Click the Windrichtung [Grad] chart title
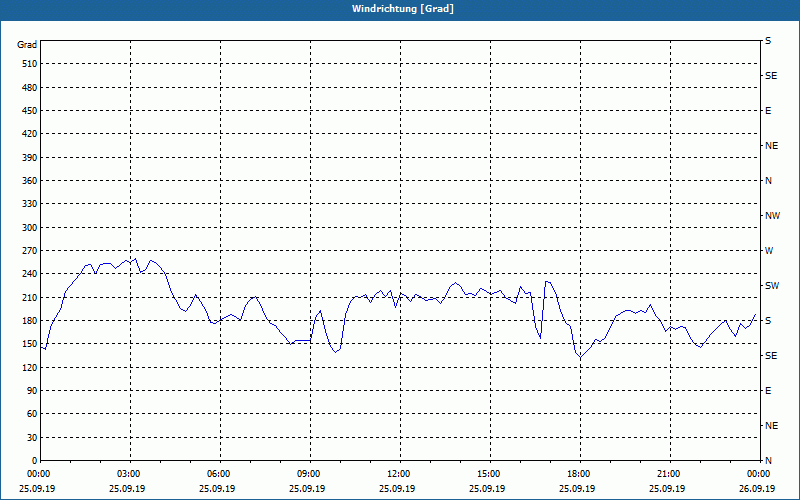 click(x=403, y=9)
